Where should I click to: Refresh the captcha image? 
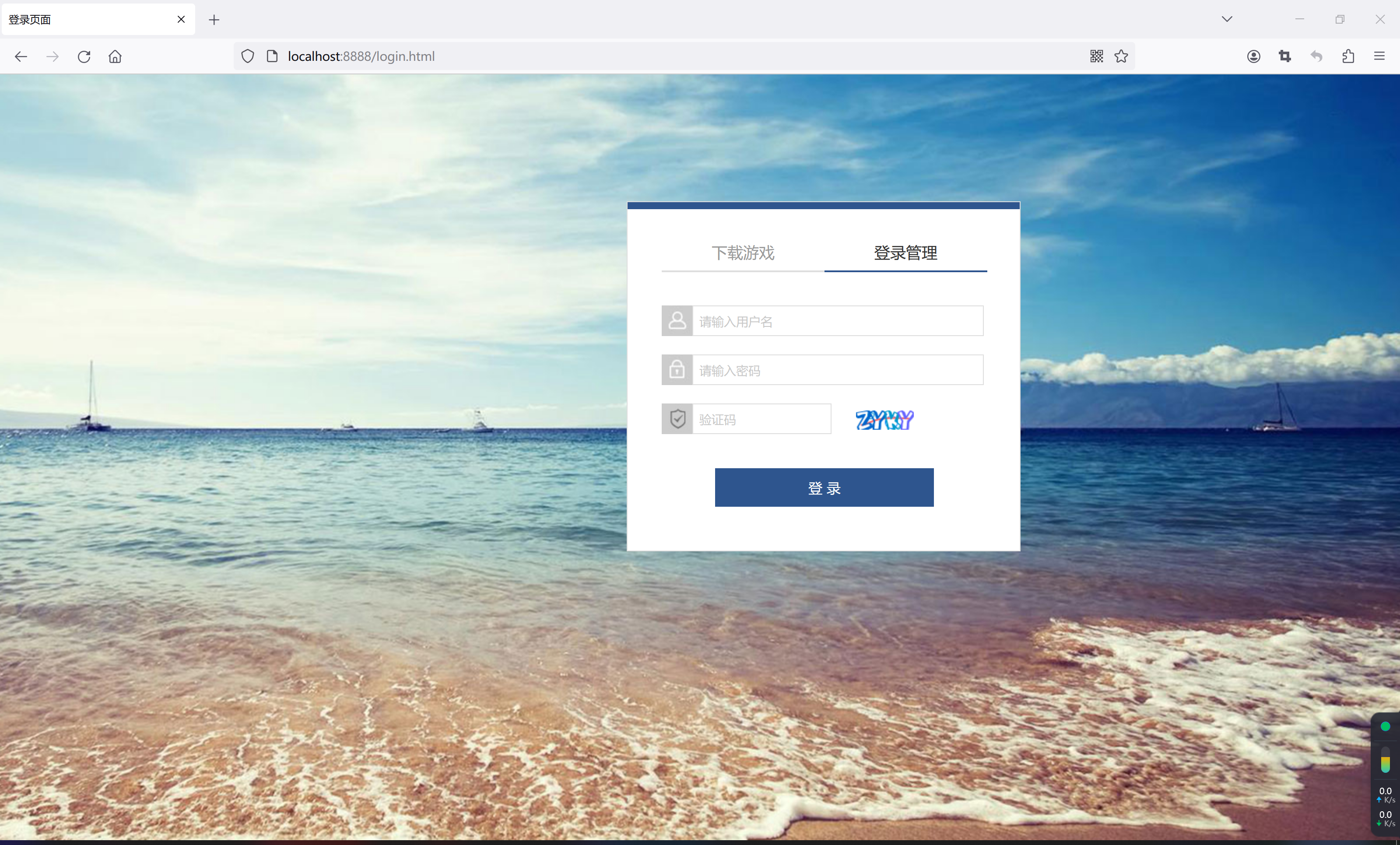tap(884, 420)
